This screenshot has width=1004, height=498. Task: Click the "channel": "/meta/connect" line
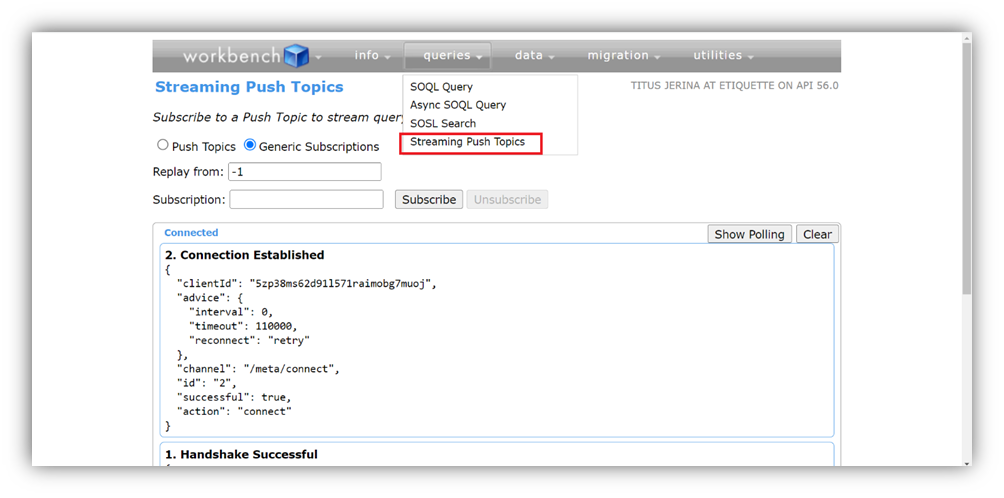[x=258, y=369]
